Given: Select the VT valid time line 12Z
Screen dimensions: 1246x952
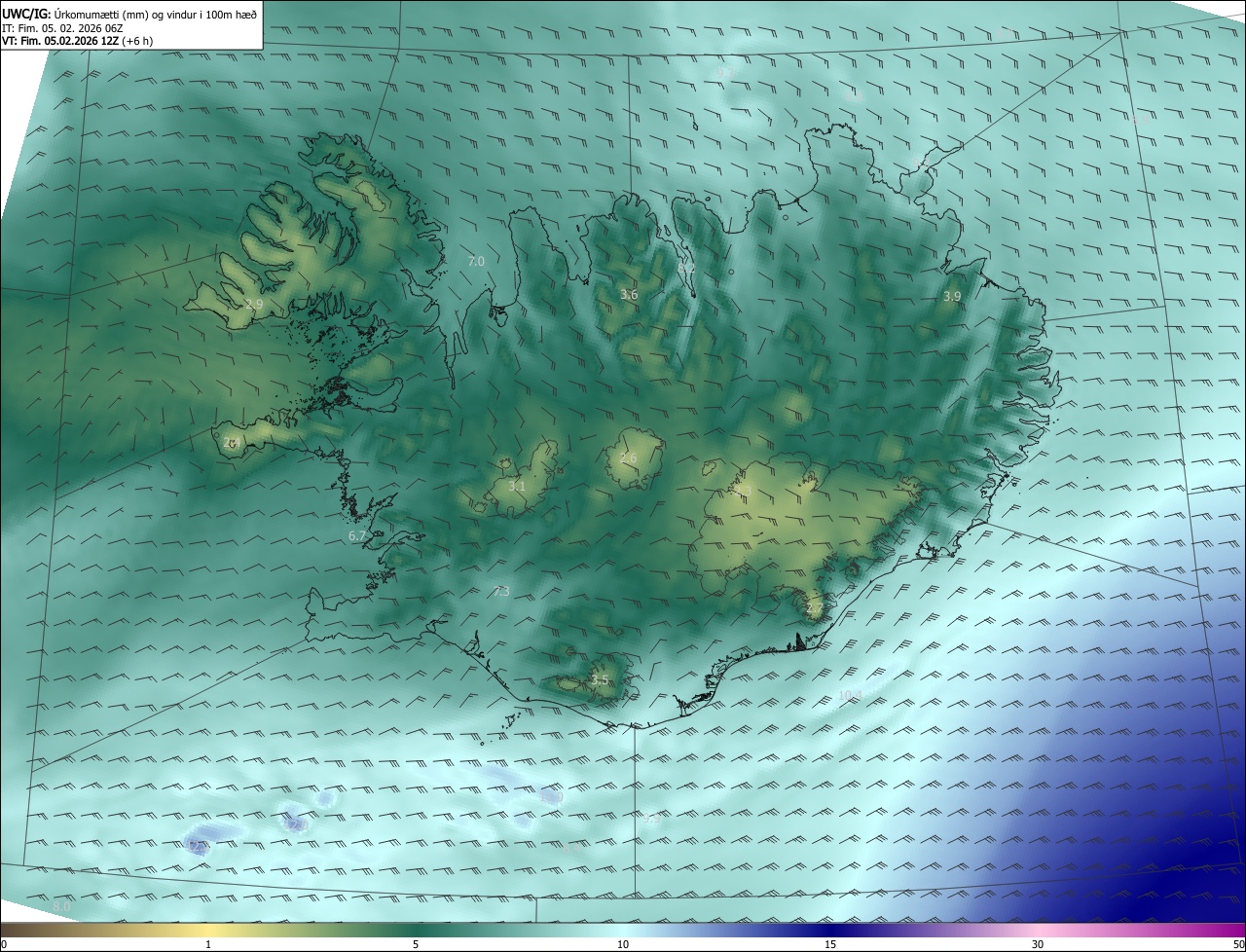Looking at the screenshot, I should click(x=77, y=41).
